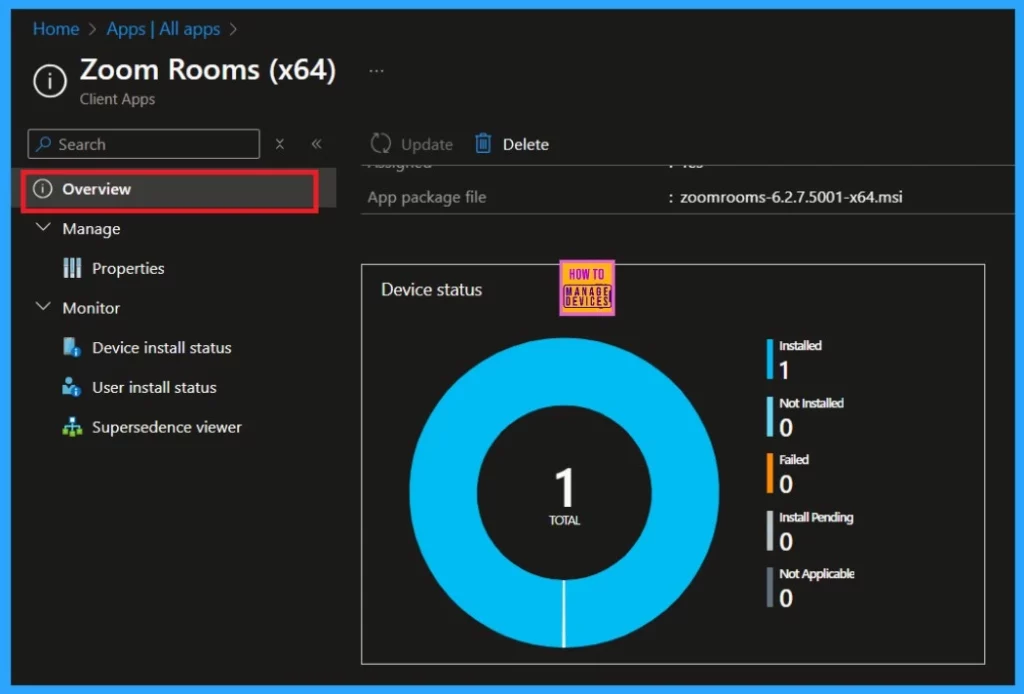Click the Monitor section label
Screen dimensions: 1024x694
[x=91, y=308]
